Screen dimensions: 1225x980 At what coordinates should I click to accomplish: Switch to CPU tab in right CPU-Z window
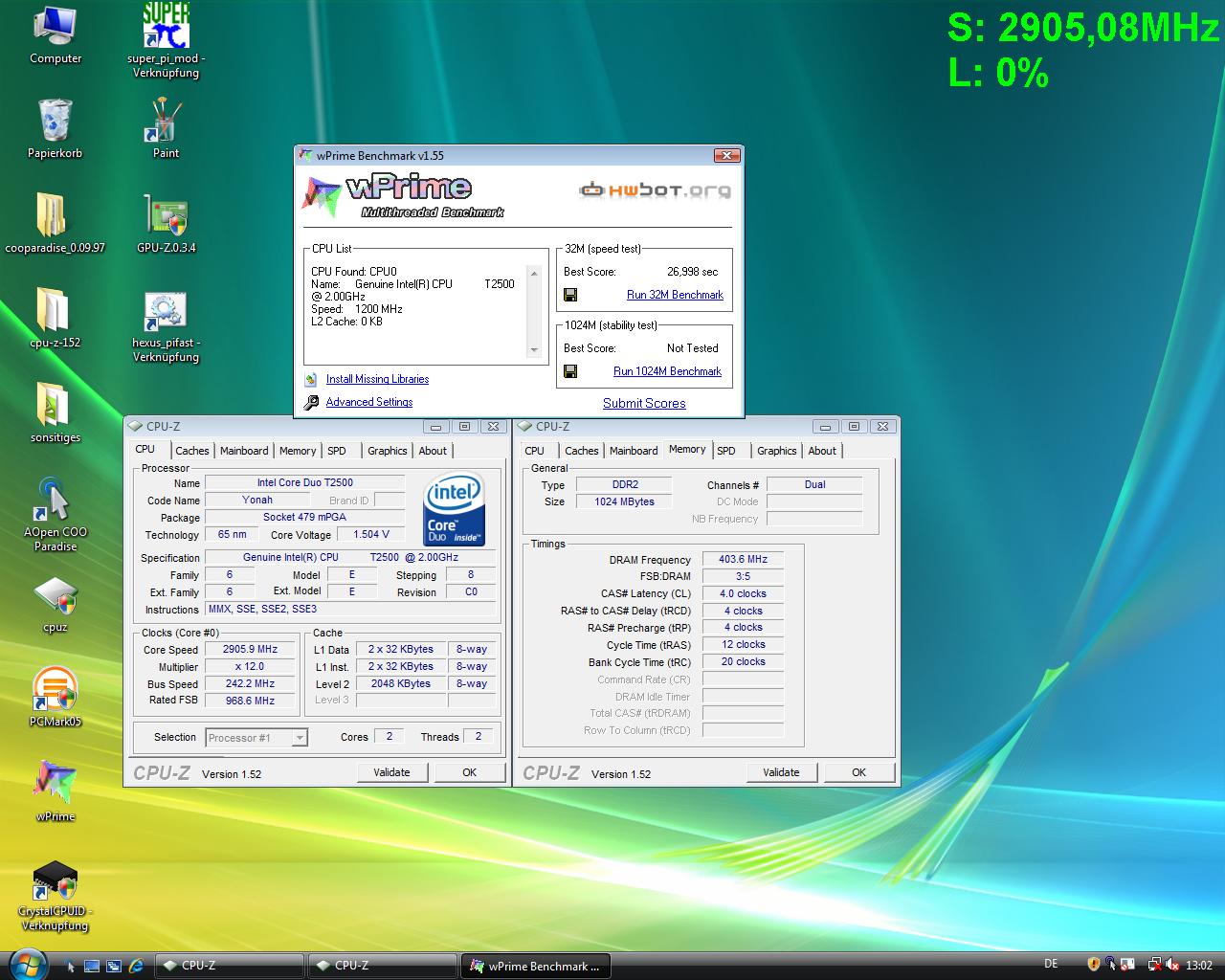point(534,451)
